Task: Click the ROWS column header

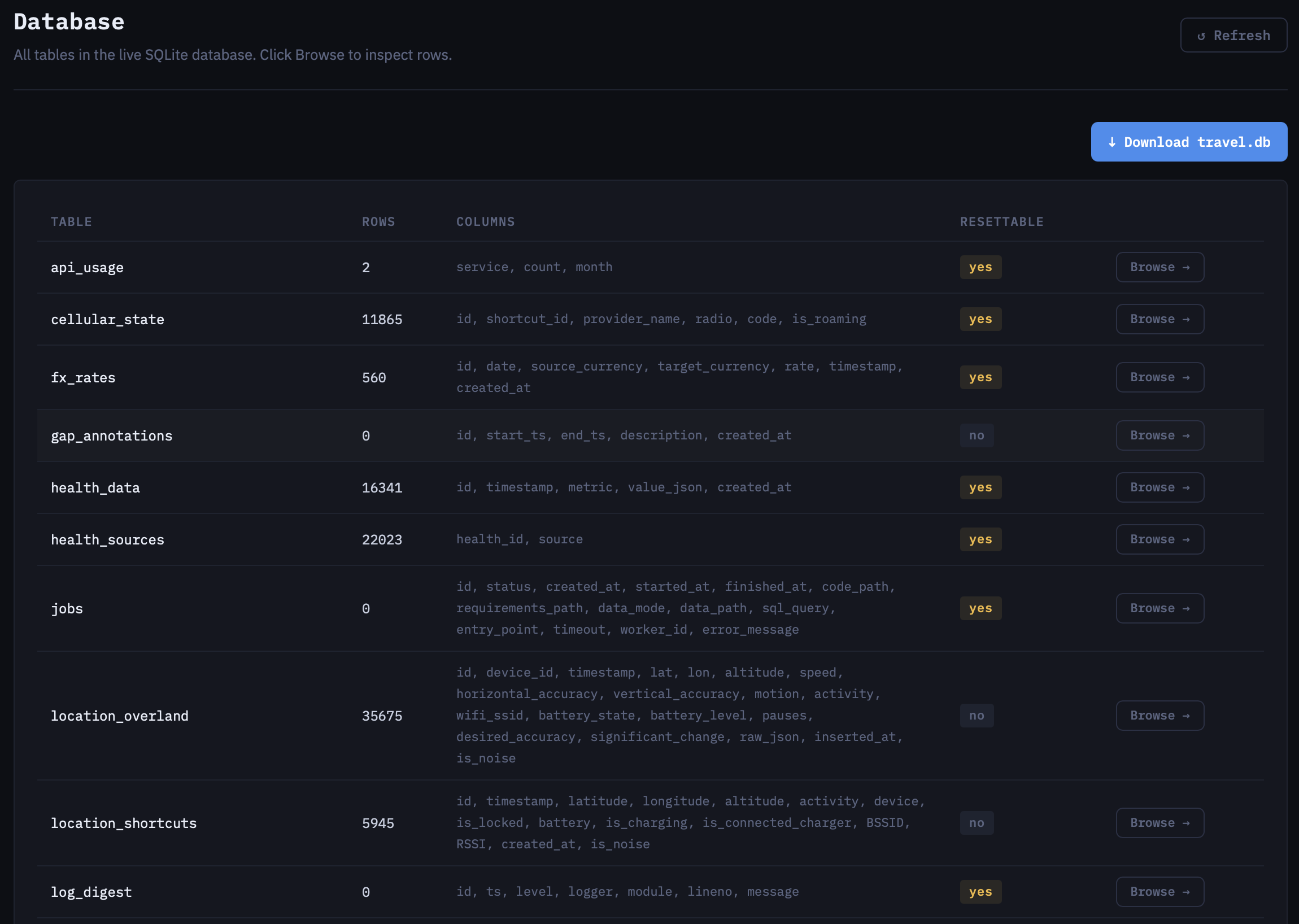Action: click(378, 222)
